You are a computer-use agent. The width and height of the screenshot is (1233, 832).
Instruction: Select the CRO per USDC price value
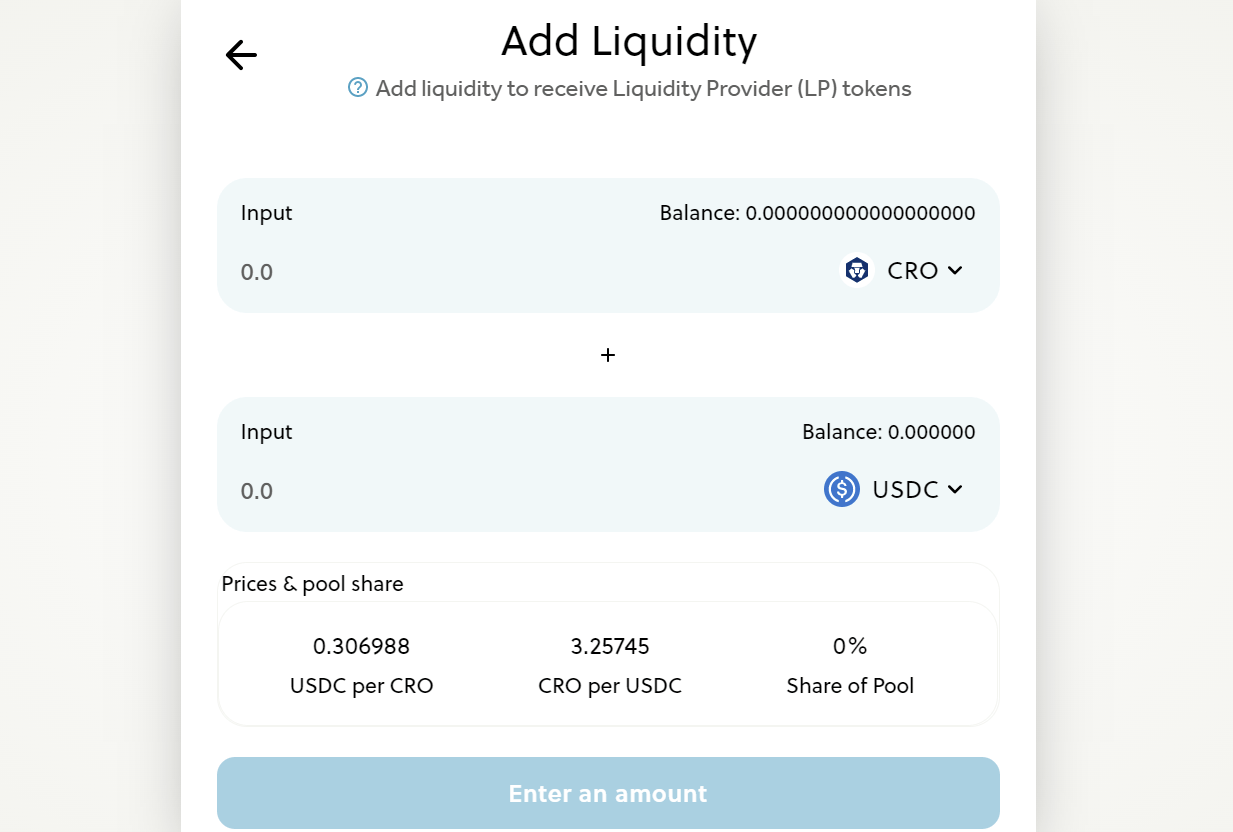coord(610,646)
